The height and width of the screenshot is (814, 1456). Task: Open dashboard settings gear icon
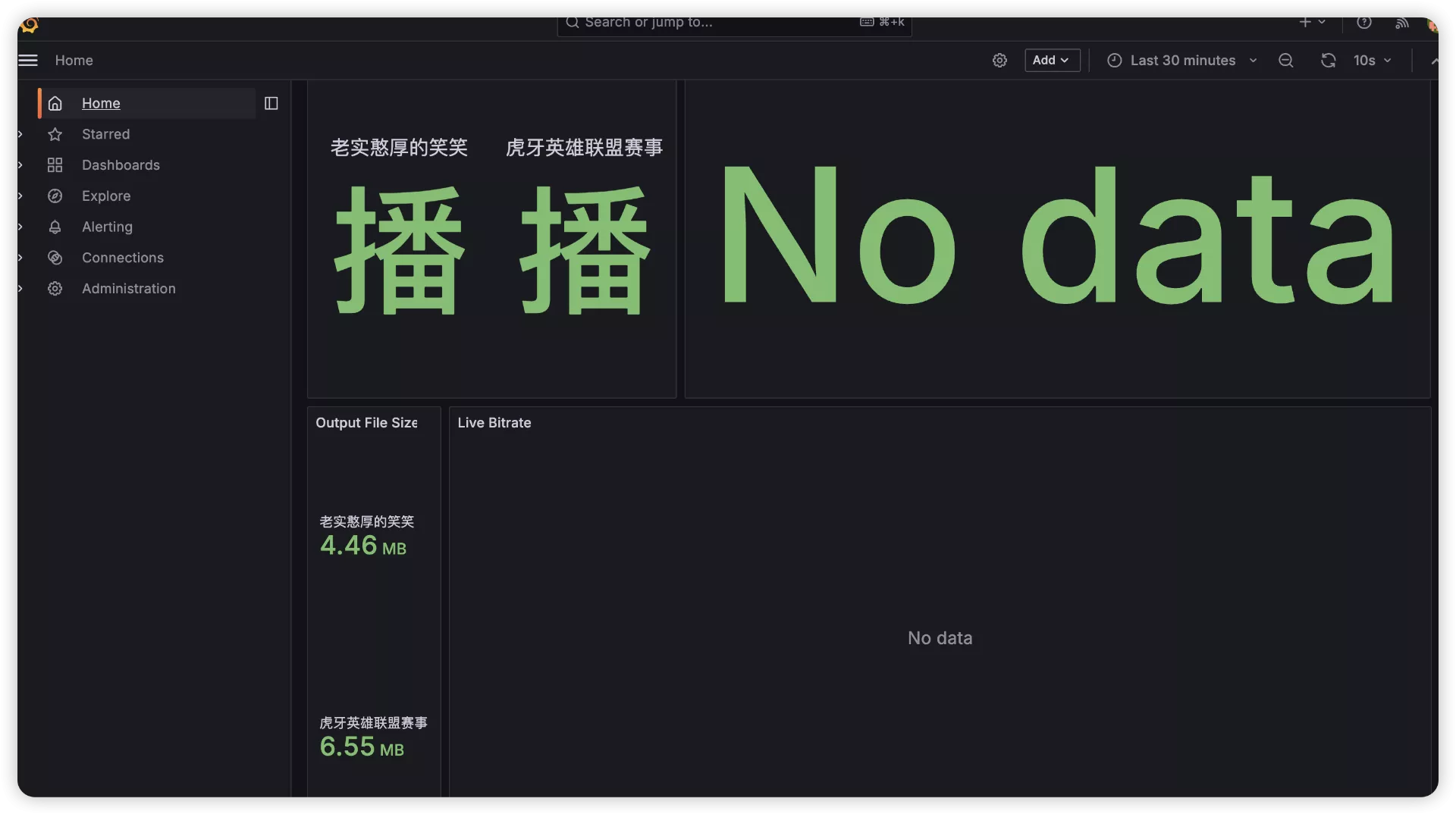click(x=999, y=61)
